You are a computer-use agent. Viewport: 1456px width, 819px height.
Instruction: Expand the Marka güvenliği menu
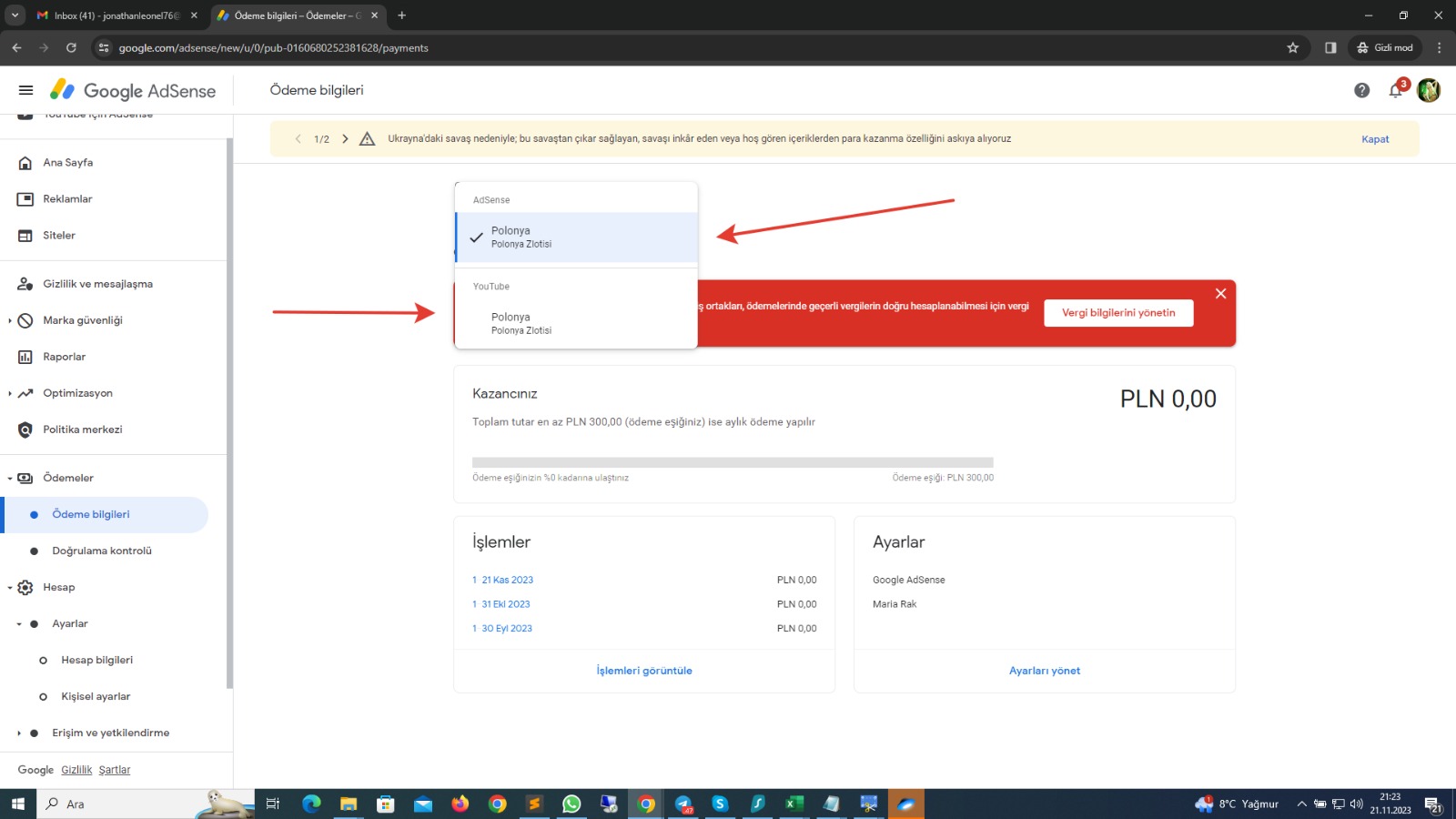point(10,320)
